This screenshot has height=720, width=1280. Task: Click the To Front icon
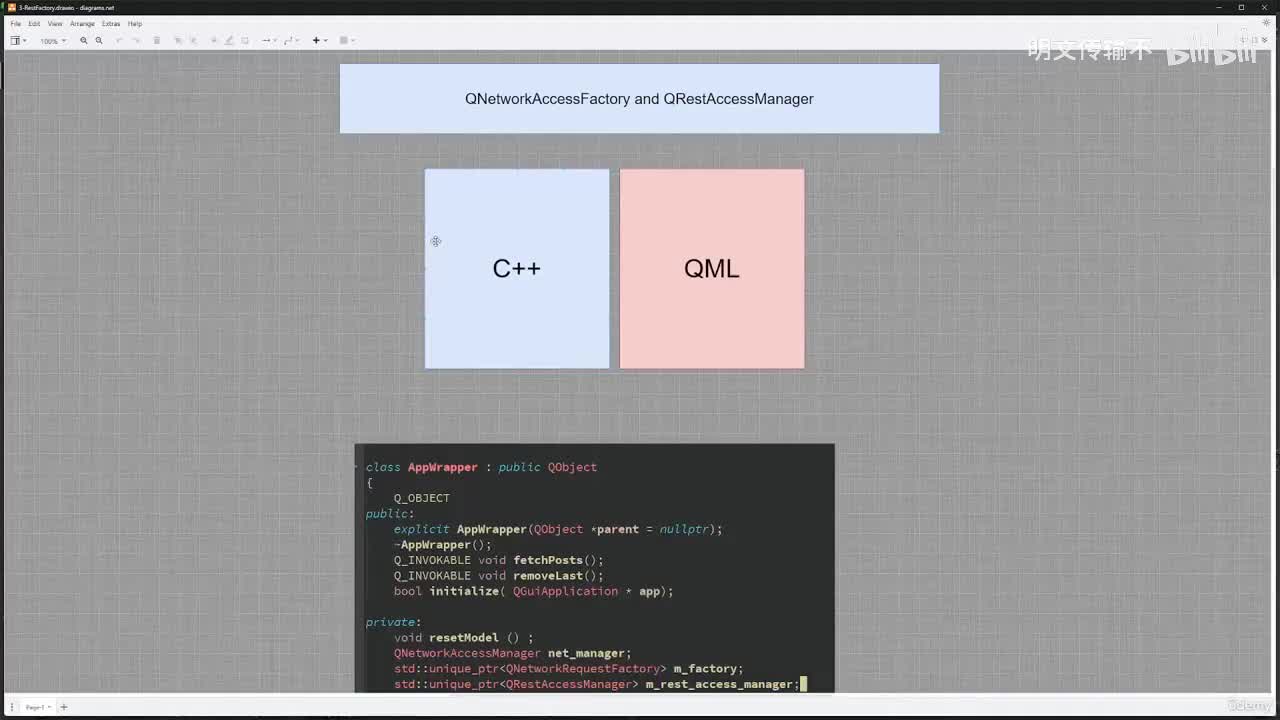tap(178, 41)
